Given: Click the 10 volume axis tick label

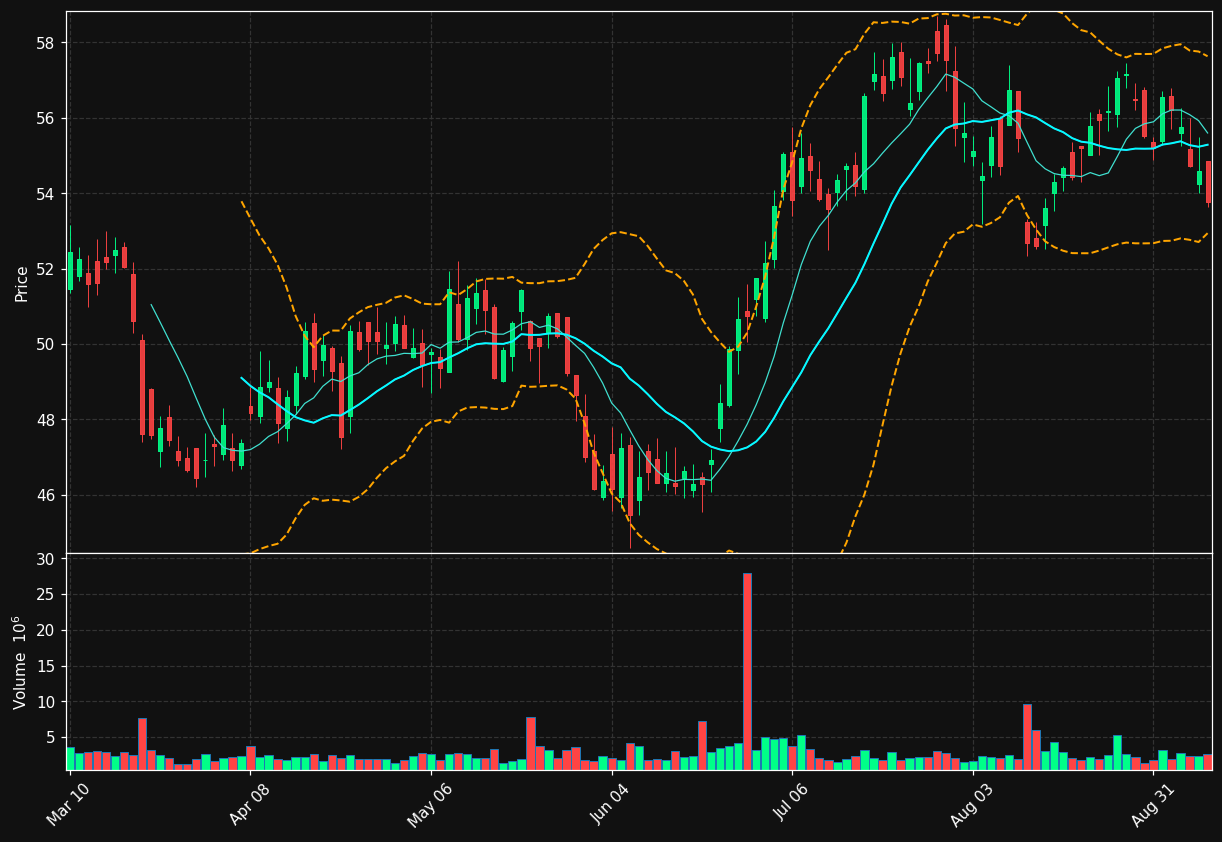Looking at the screenshot, I should (47, 703).
